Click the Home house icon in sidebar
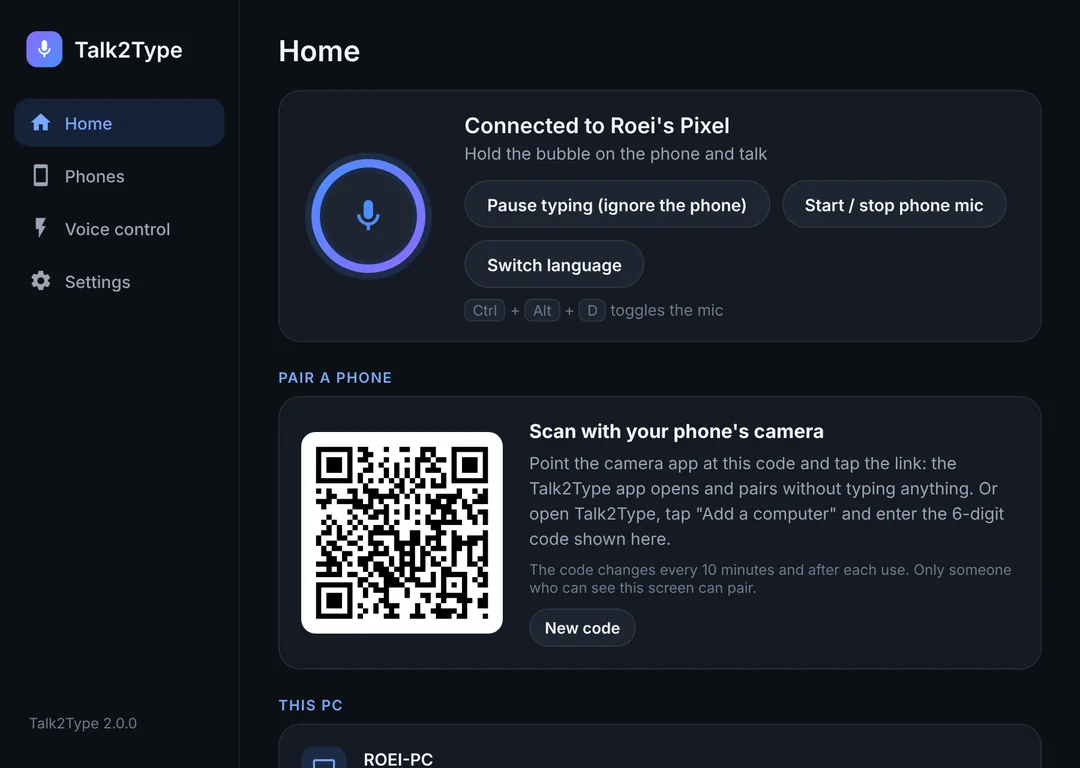 point(41,123)
